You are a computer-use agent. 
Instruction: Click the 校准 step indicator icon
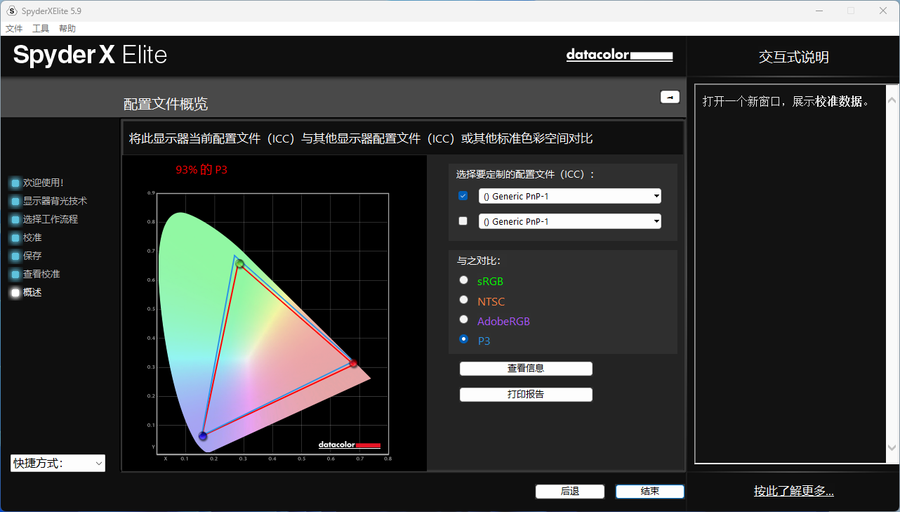[15, 238]
